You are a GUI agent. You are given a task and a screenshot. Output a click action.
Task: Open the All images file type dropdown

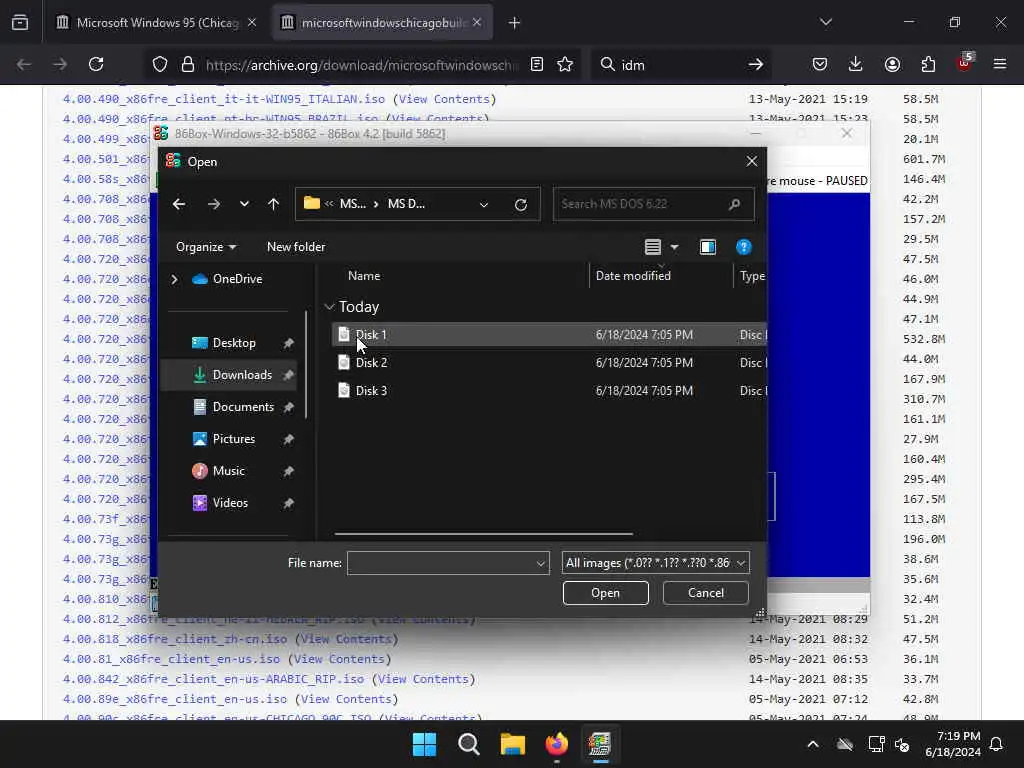pyautogui.click(x=656, y=563)
